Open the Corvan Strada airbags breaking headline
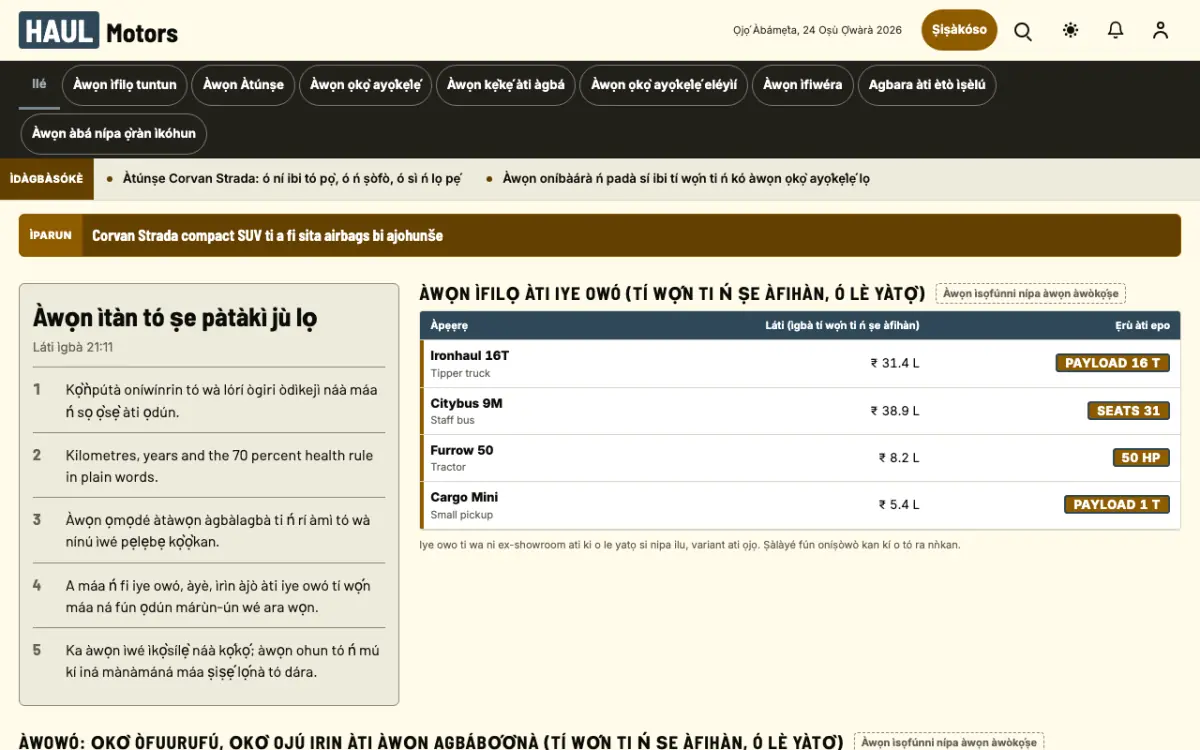 click(x=267, y=236)
